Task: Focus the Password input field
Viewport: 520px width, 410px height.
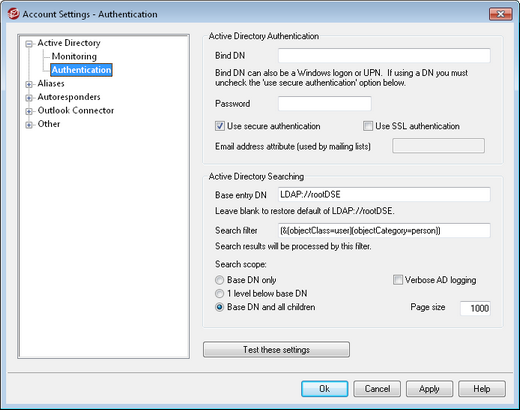Action: click(325, 103)
